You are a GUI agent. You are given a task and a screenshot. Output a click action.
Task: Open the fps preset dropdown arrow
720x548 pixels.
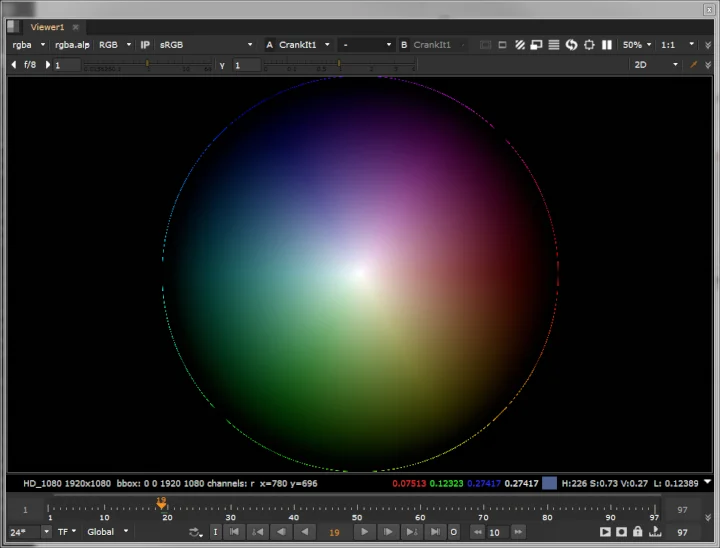[46, 532]
